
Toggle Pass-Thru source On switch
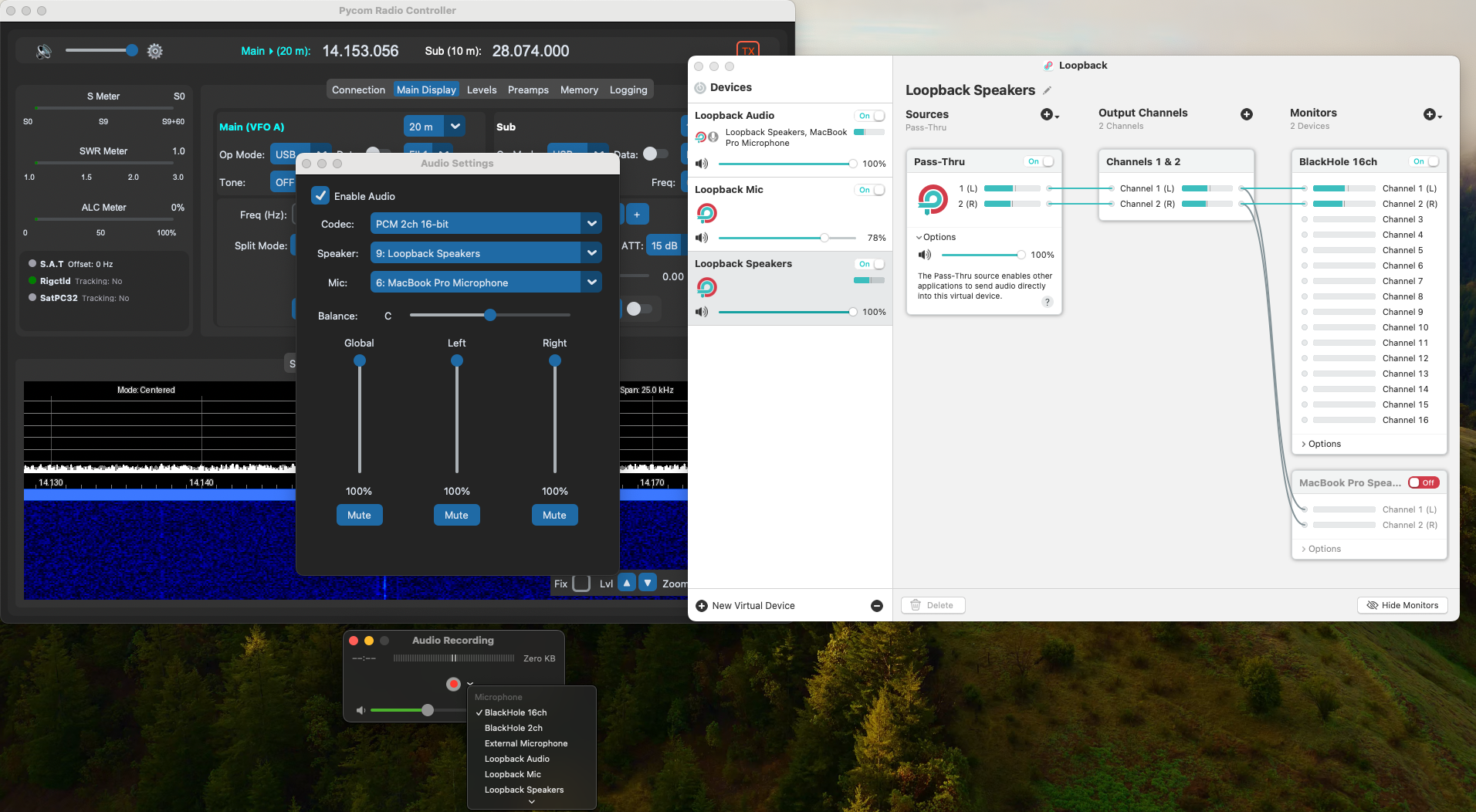coord(1039,161)
